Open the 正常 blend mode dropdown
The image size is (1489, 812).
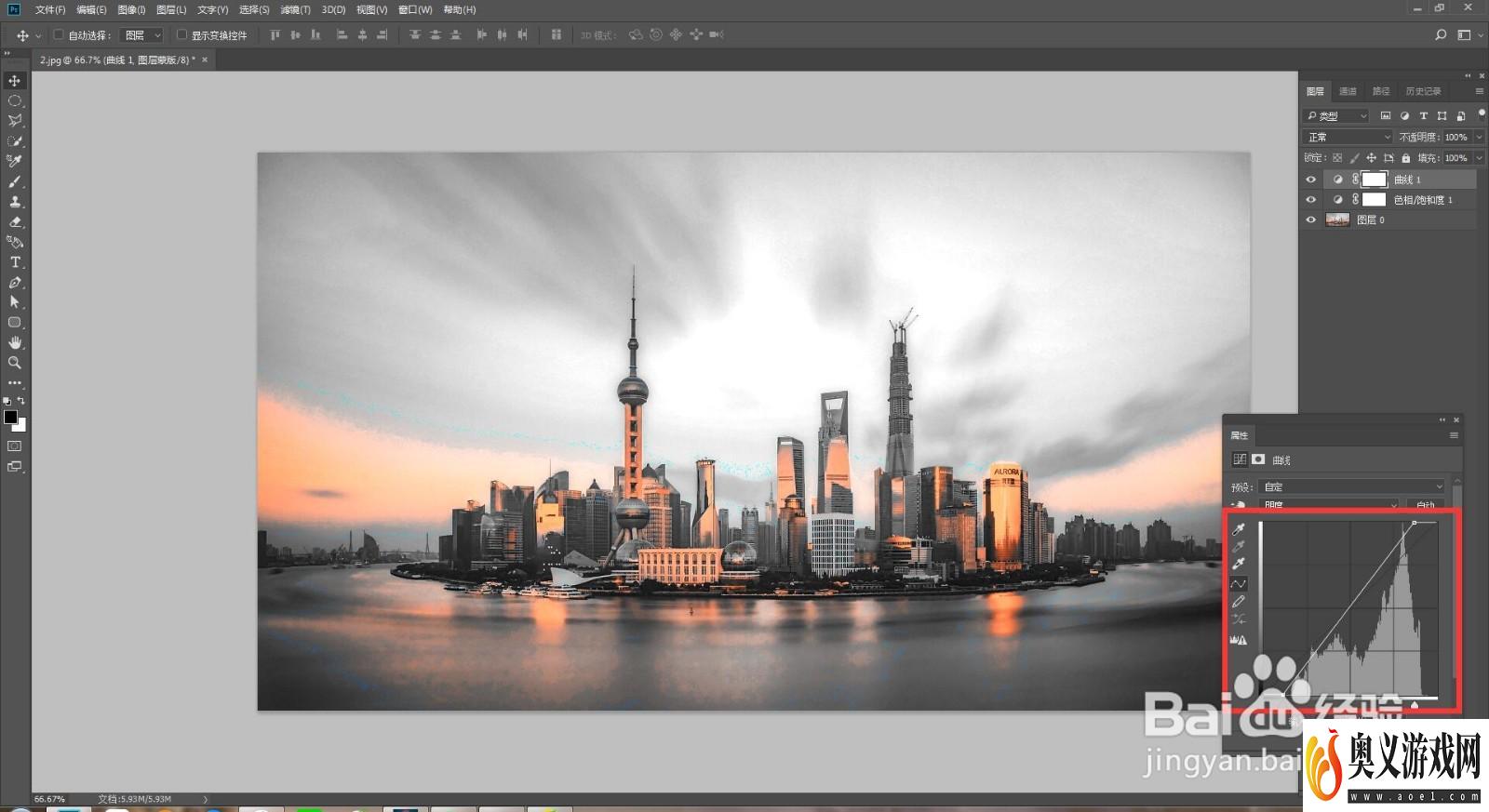click(1348, 137)
